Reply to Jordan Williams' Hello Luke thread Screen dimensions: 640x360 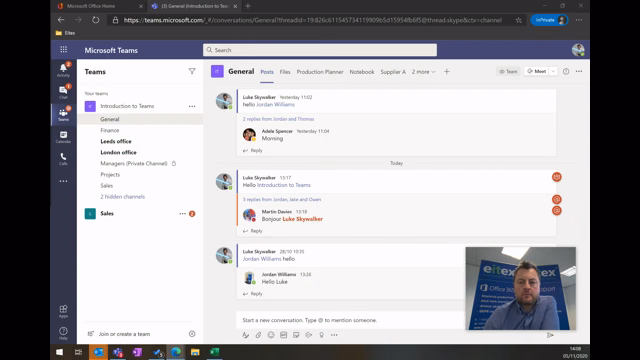tap(253, 294)
